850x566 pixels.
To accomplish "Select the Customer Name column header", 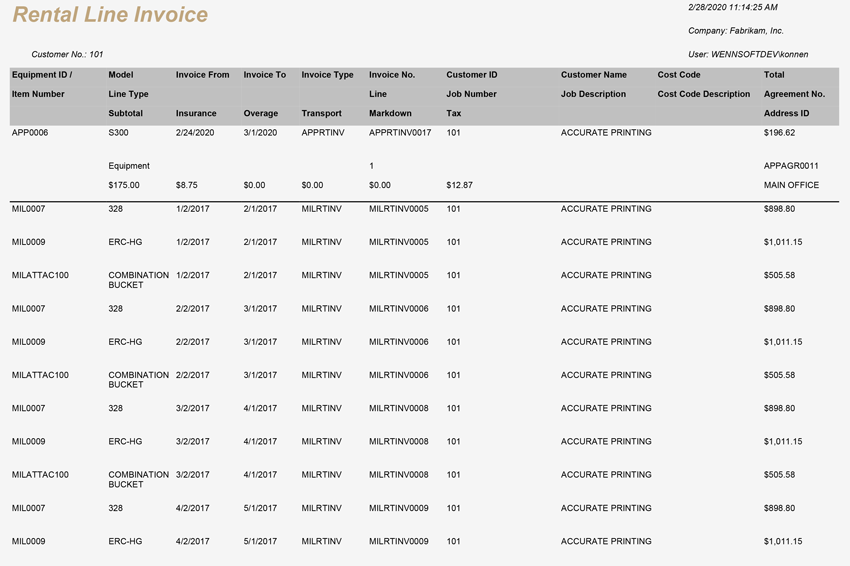I will pos(594,75).
